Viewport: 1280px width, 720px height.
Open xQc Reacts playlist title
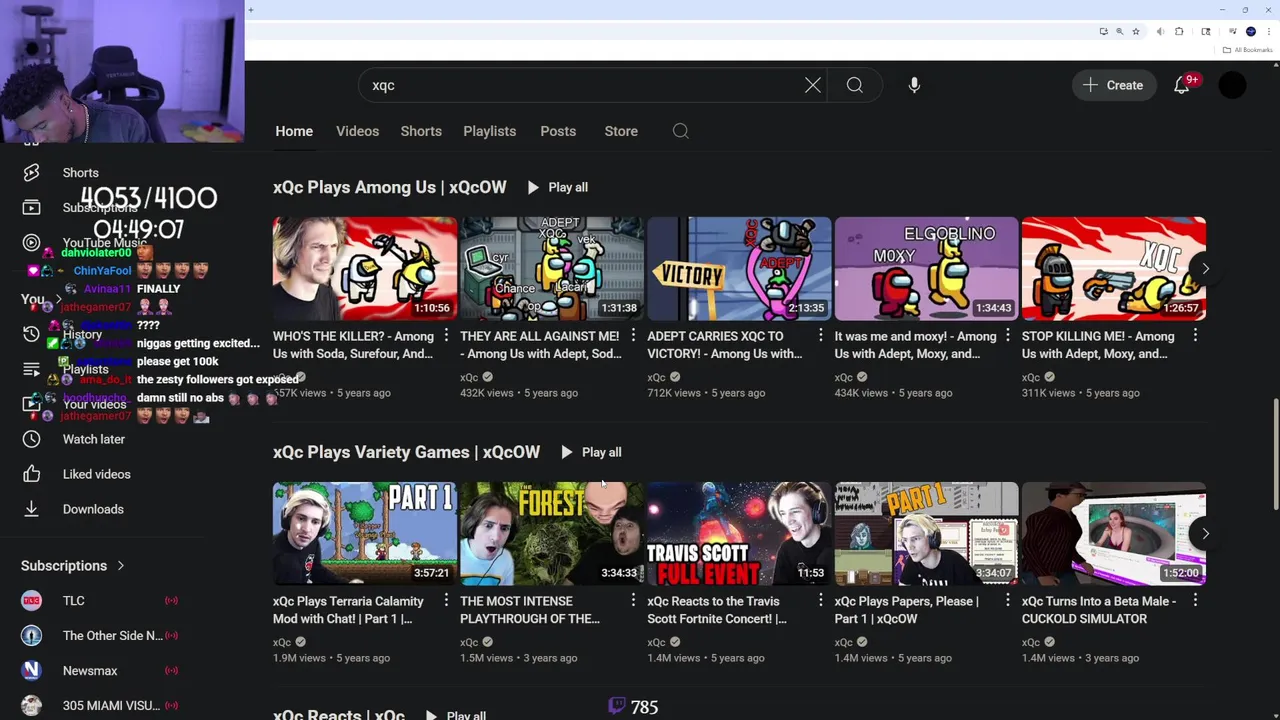[339, 714]
